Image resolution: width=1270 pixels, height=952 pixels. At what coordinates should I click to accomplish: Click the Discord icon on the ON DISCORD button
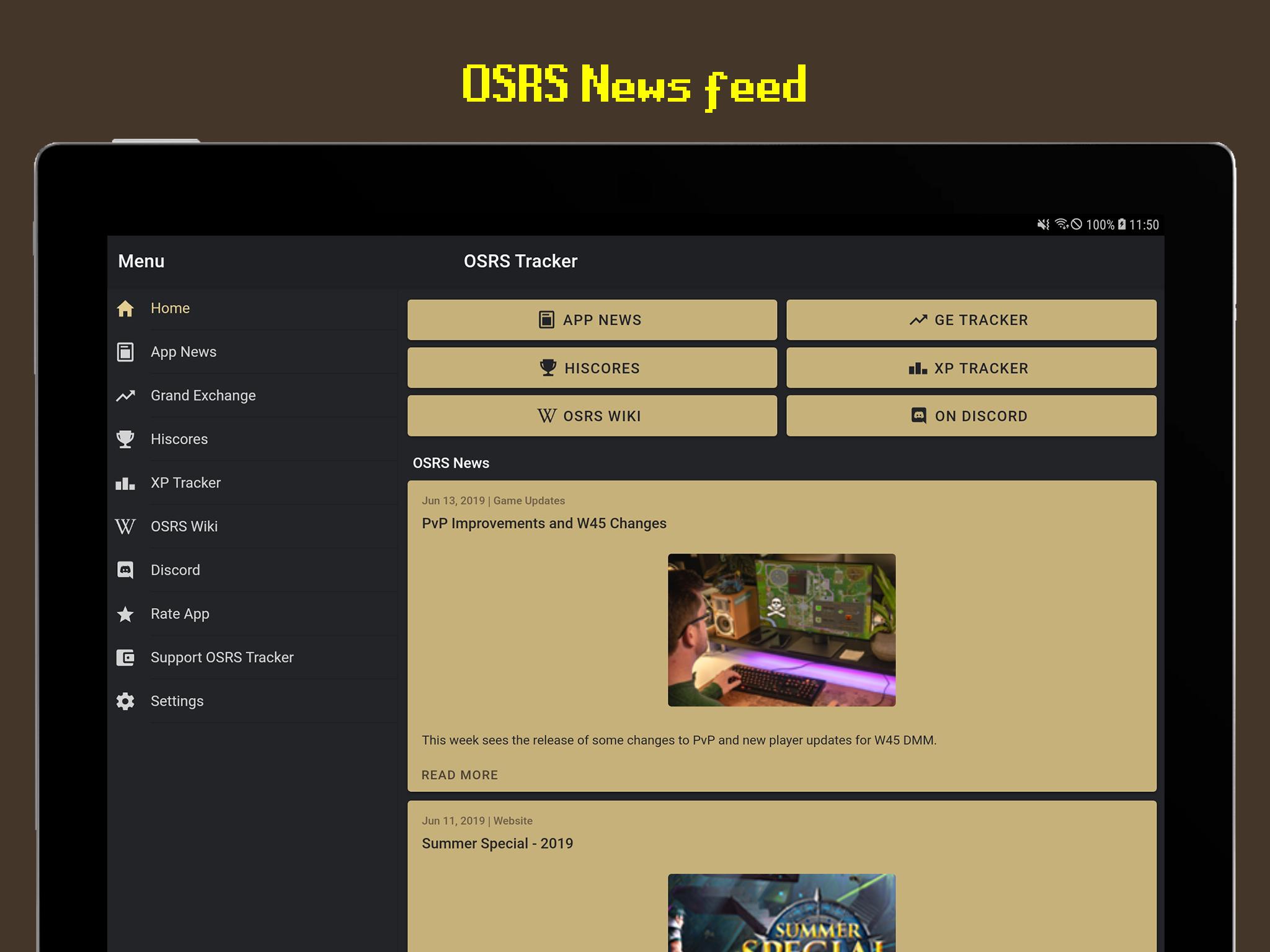(x=918, y=415)
